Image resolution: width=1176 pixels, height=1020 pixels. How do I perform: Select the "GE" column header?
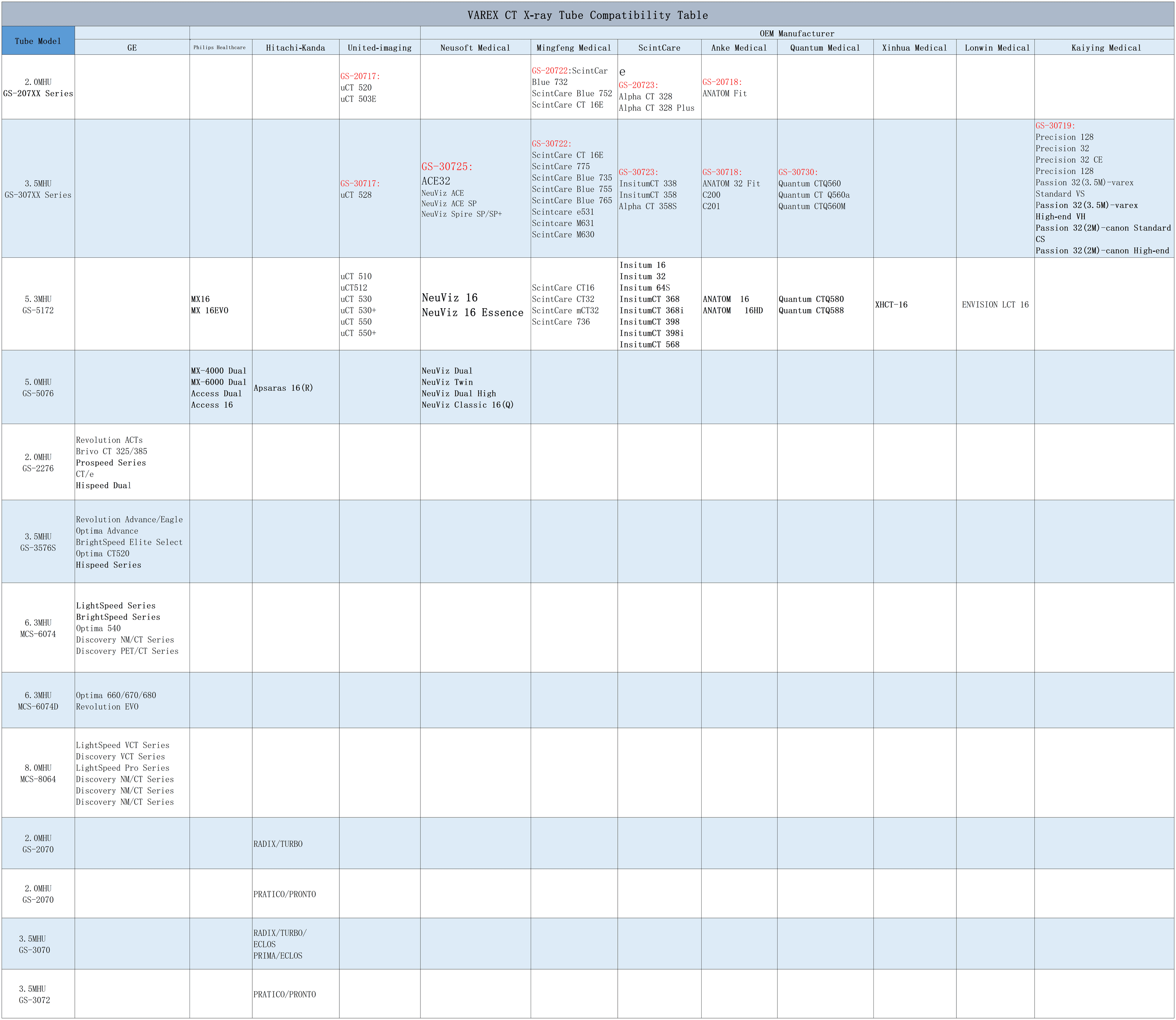click(x=132, y=48)
